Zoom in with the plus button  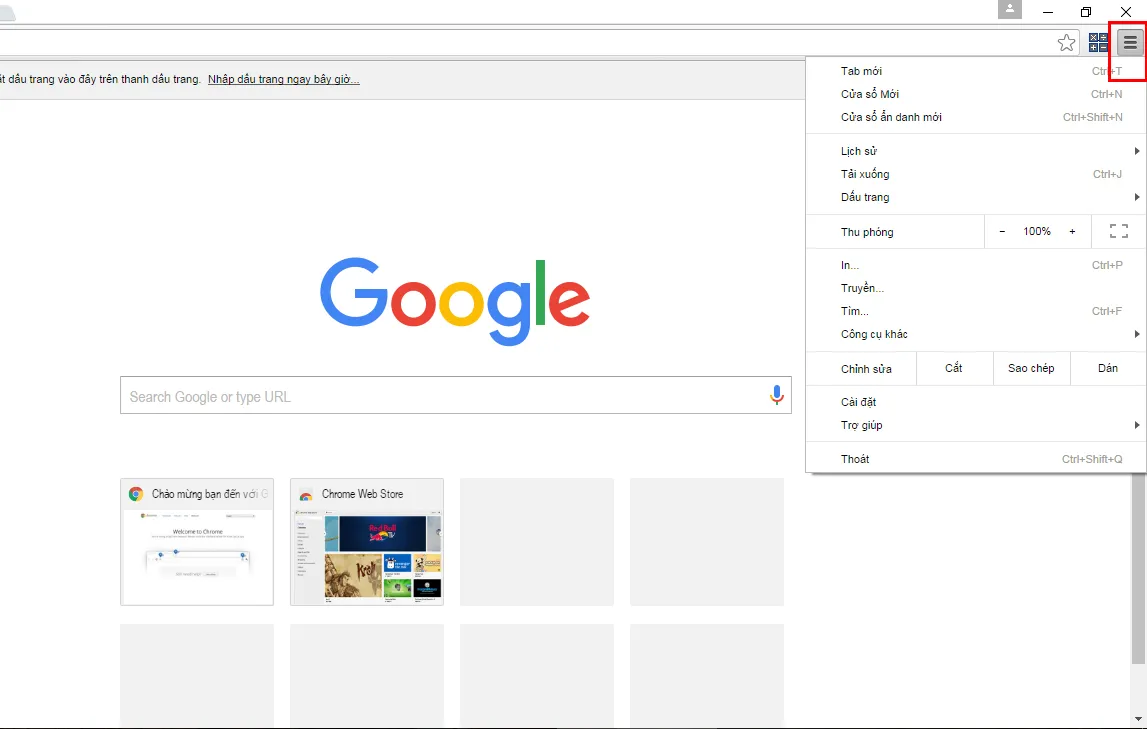coord(1072,231)
